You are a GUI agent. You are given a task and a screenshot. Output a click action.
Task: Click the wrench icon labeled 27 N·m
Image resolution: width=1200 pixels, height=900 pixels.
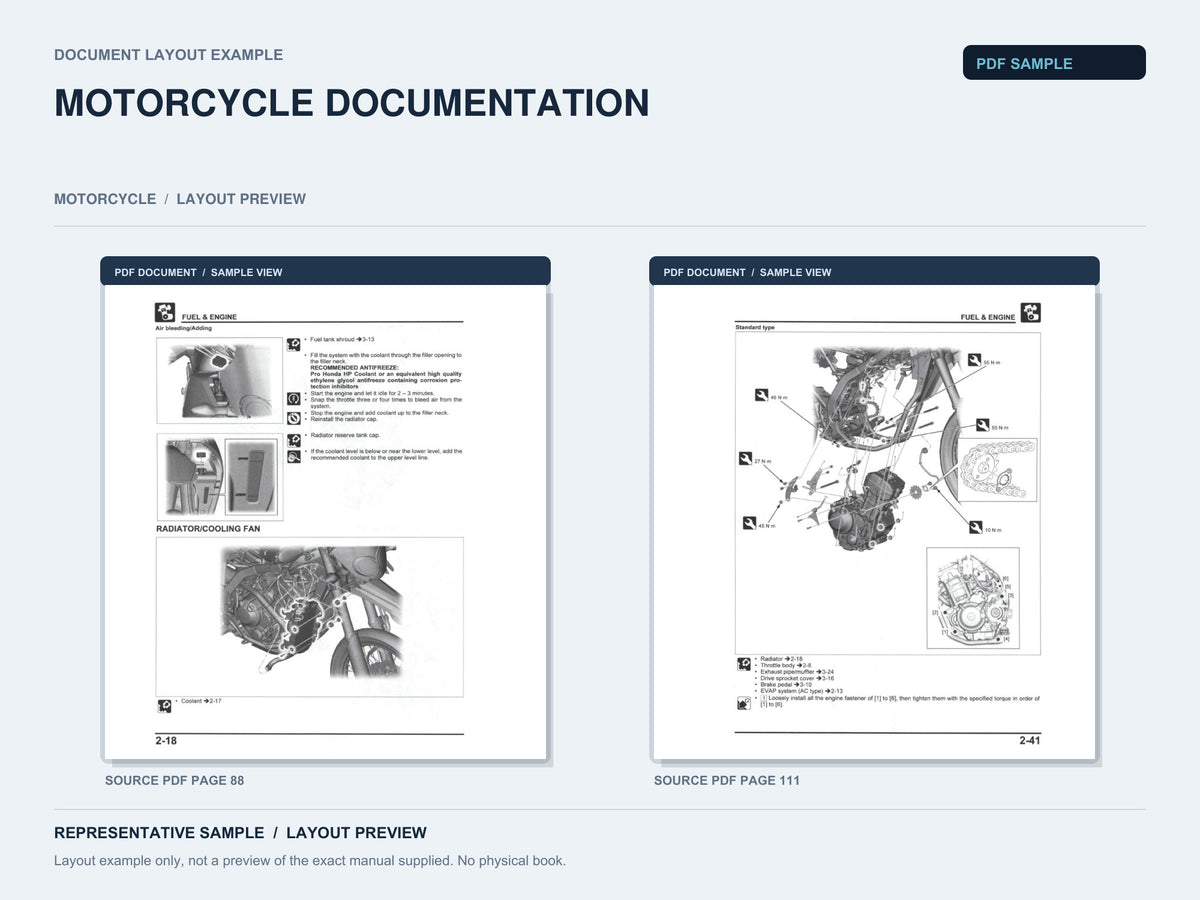click(x=745, y=458)
